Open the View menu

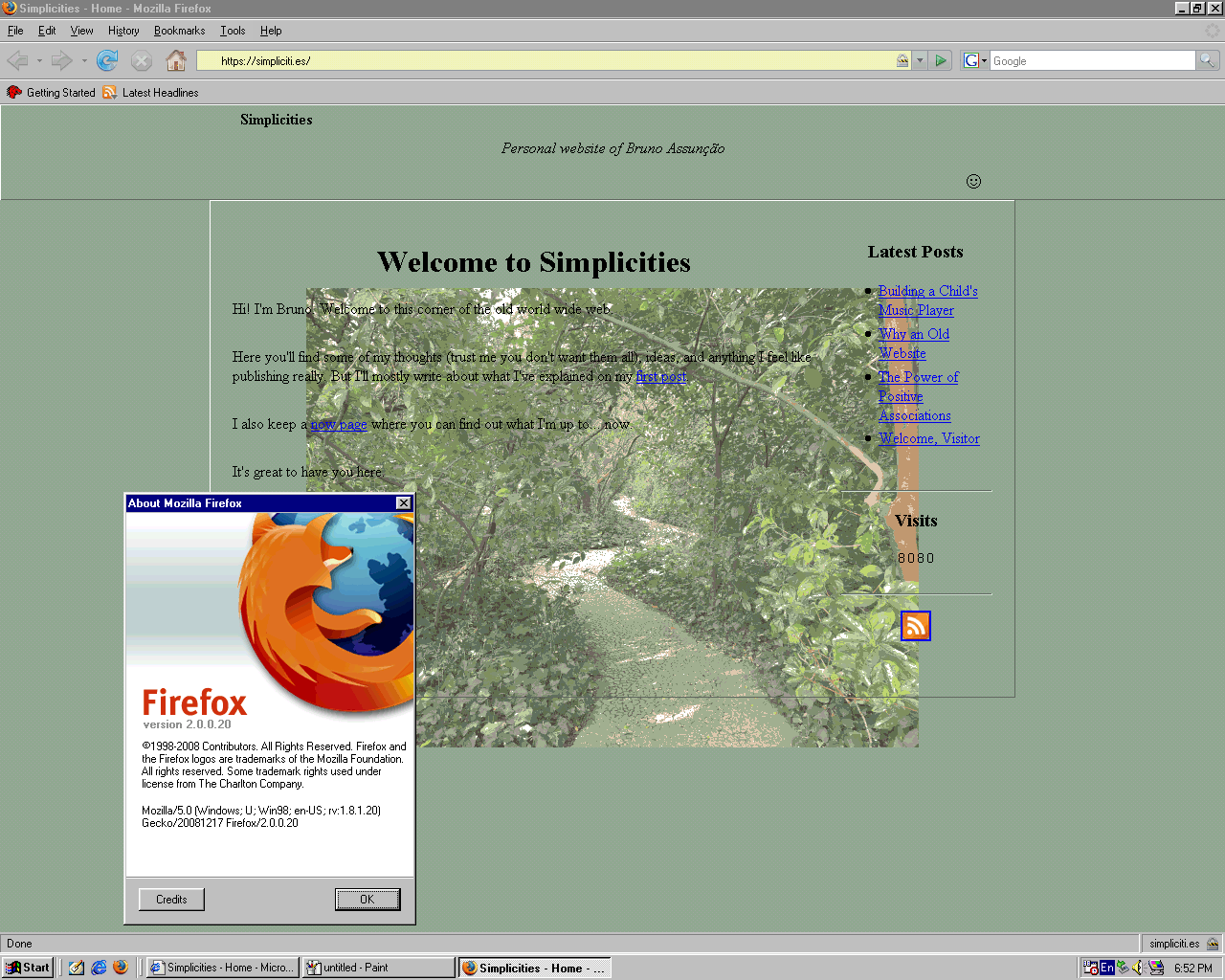81,31
